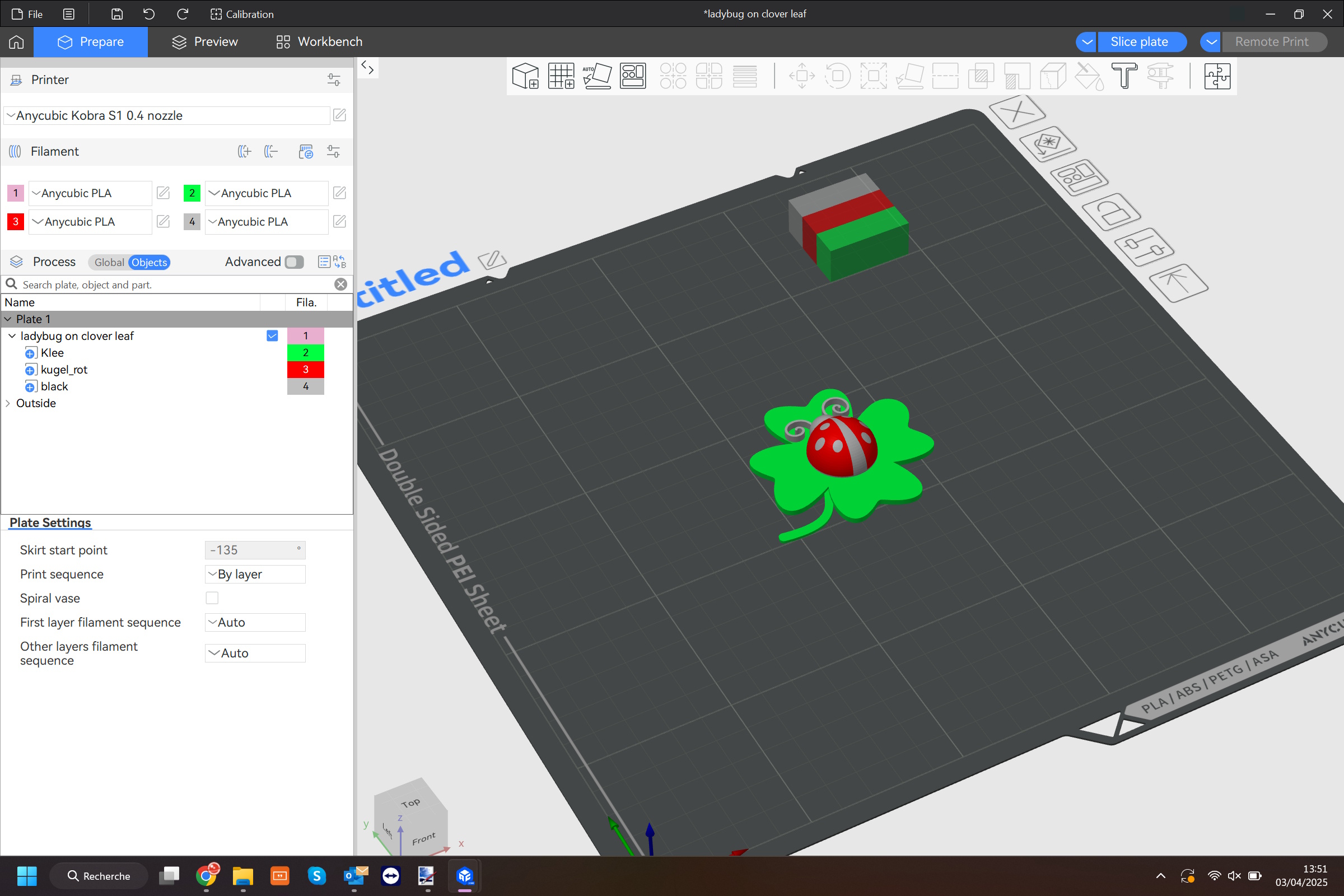Open the Workbench tab
Screen dimensions: 1344x896
[x=319, y=41]
